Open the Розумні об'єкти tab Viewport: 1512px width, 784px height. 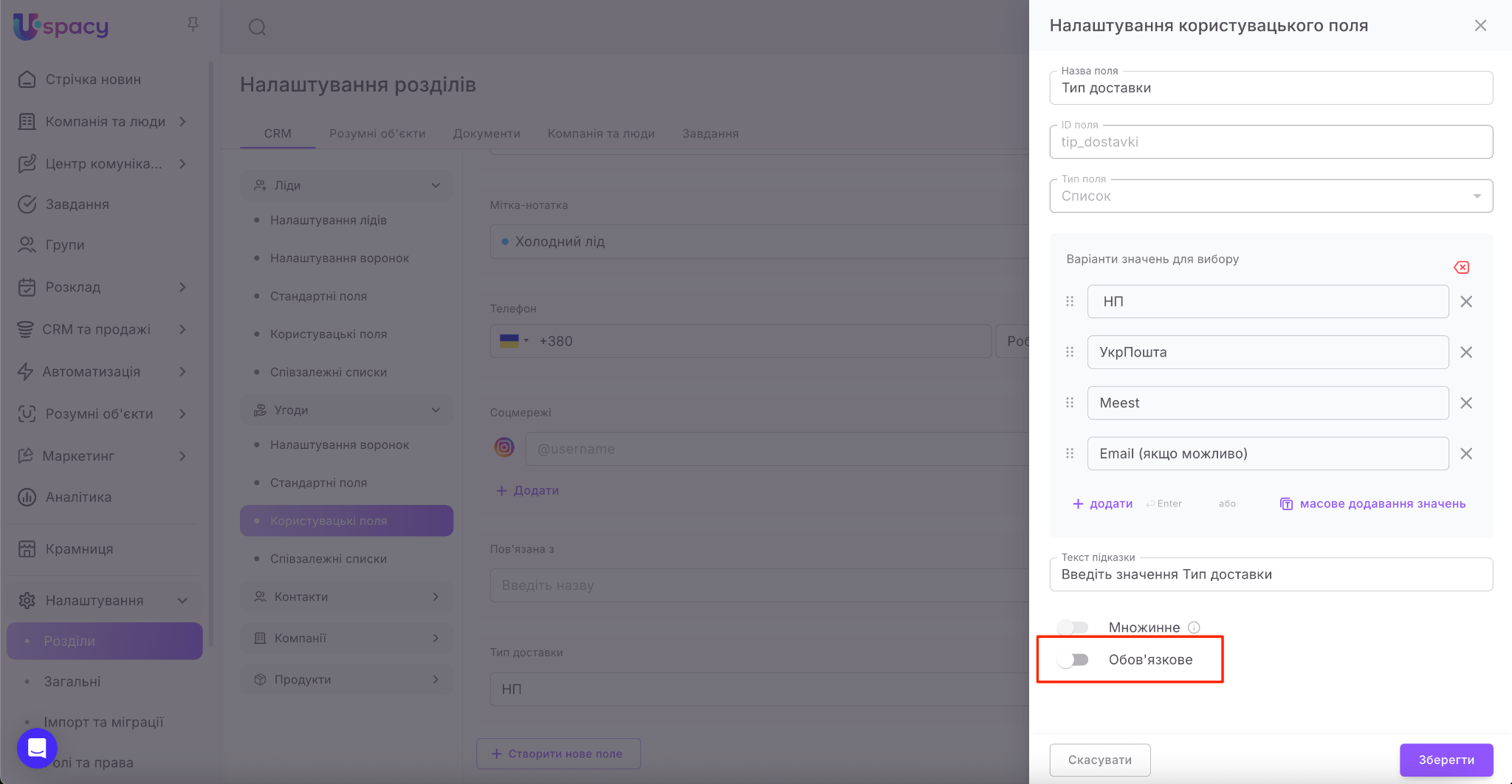[x=377, y=134]
